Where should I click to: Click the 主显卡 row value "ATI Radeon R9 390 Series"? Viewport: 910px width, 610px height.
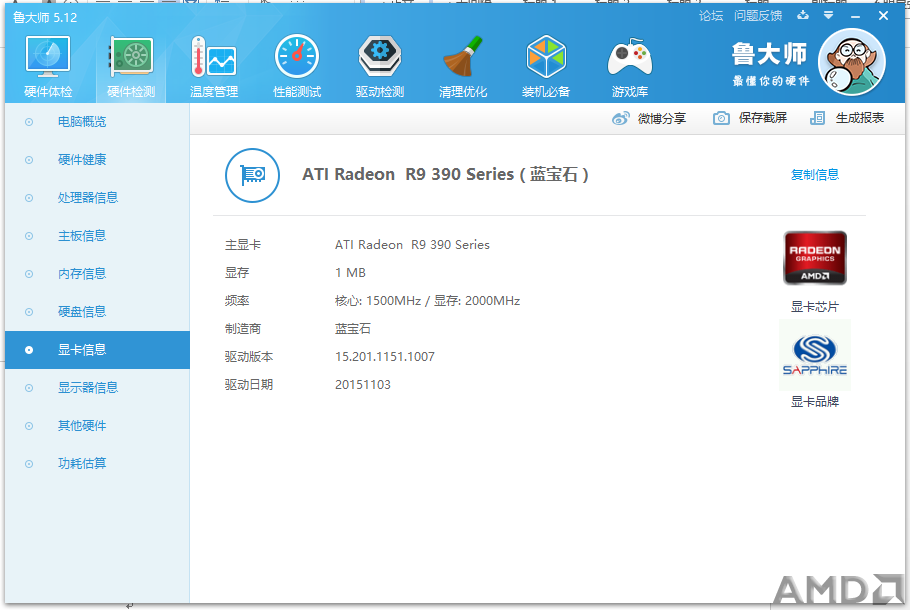click(412, 245)
